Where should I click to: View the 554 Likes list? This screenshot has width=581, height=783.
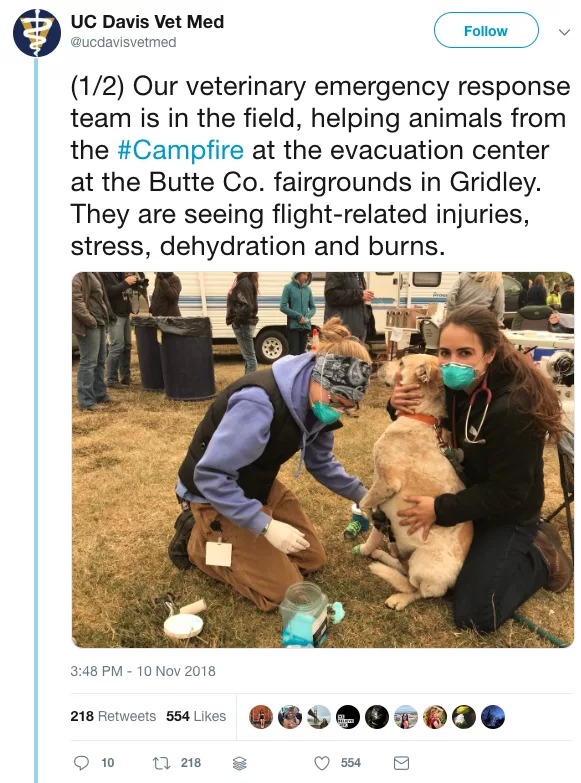(x=196, y=716)
